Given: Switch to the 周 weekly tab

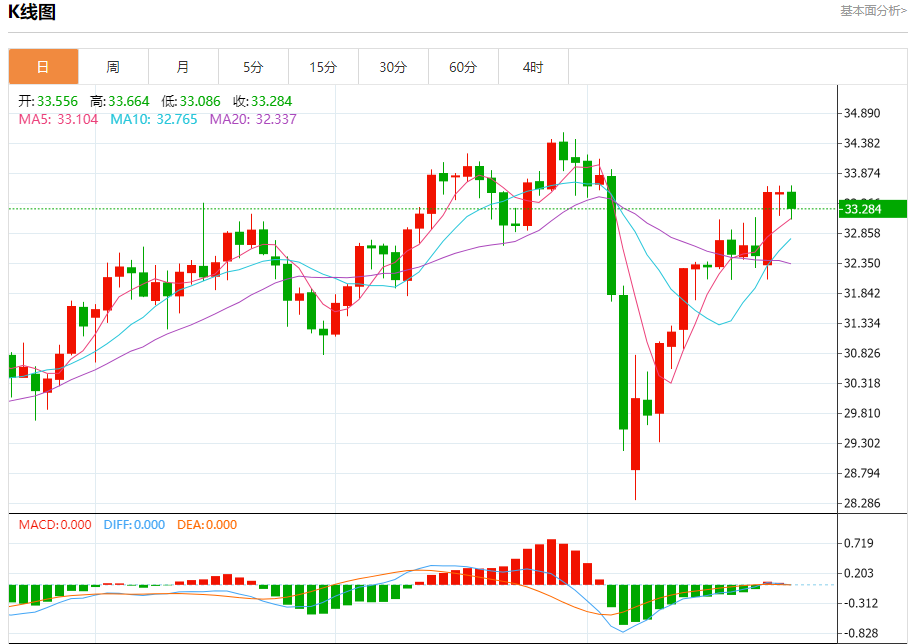Looking at the screenshot, I should coord(113,67).
